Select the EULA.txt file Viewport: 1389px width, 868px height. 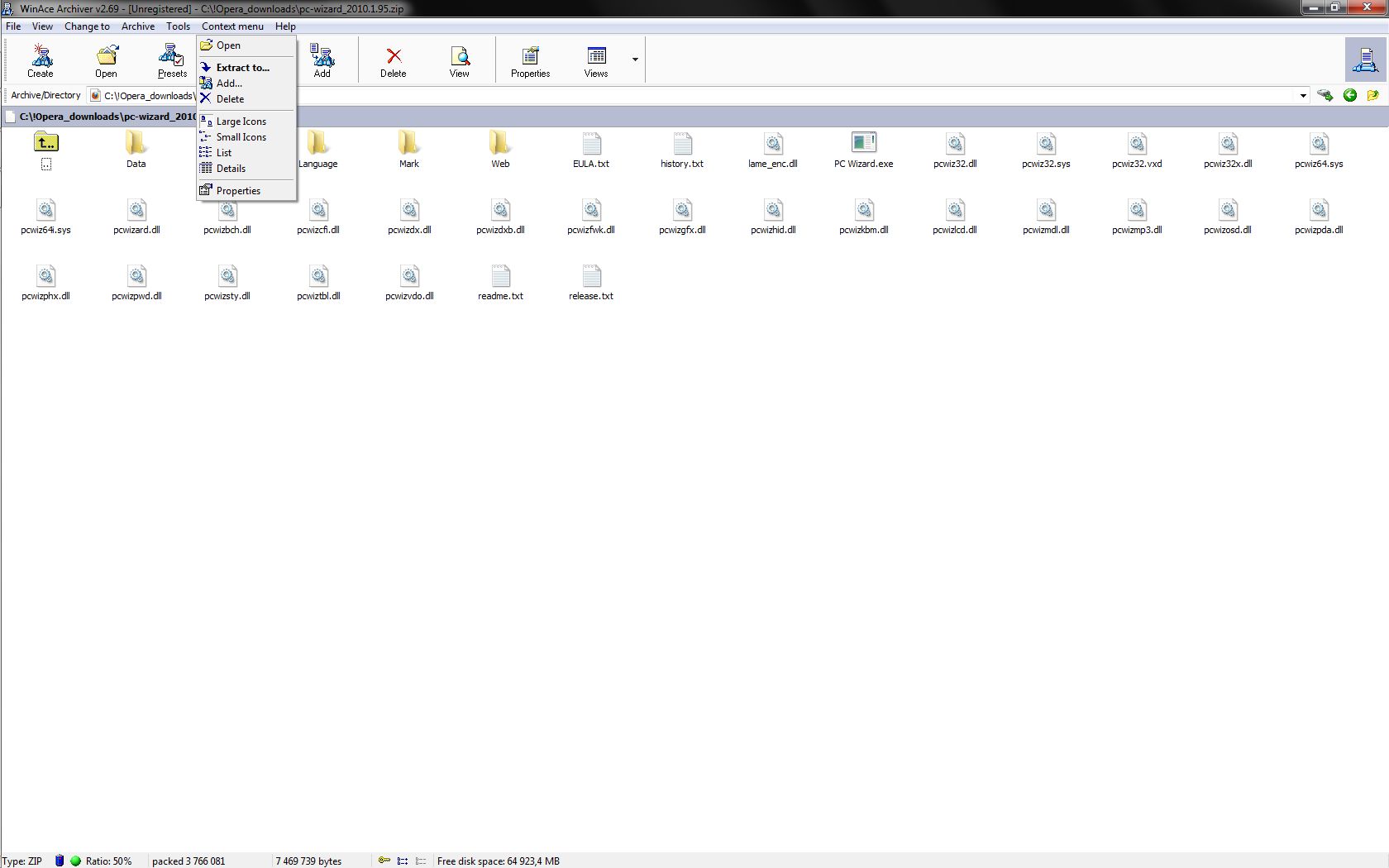591,150
